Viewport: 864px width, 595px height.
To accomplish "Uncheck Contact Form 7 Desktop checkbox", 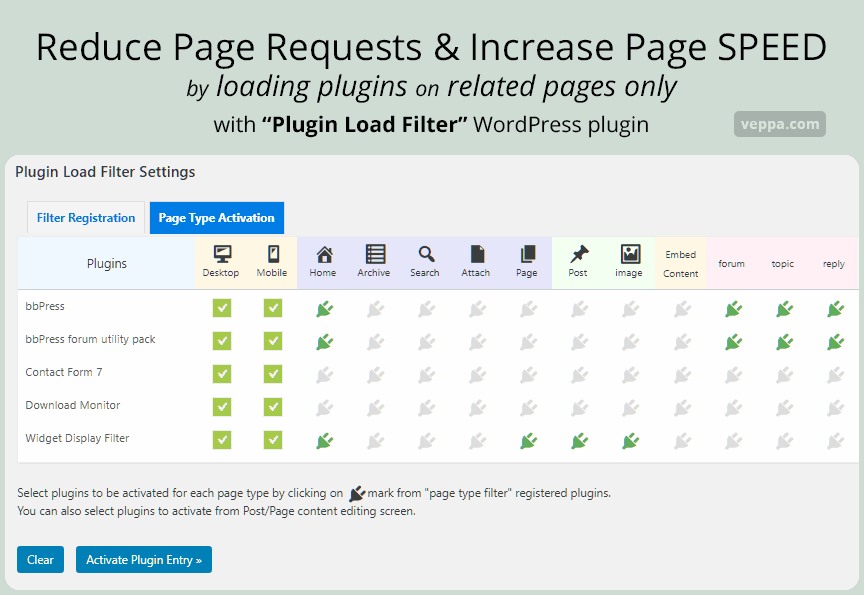I will tap(222, 374).
